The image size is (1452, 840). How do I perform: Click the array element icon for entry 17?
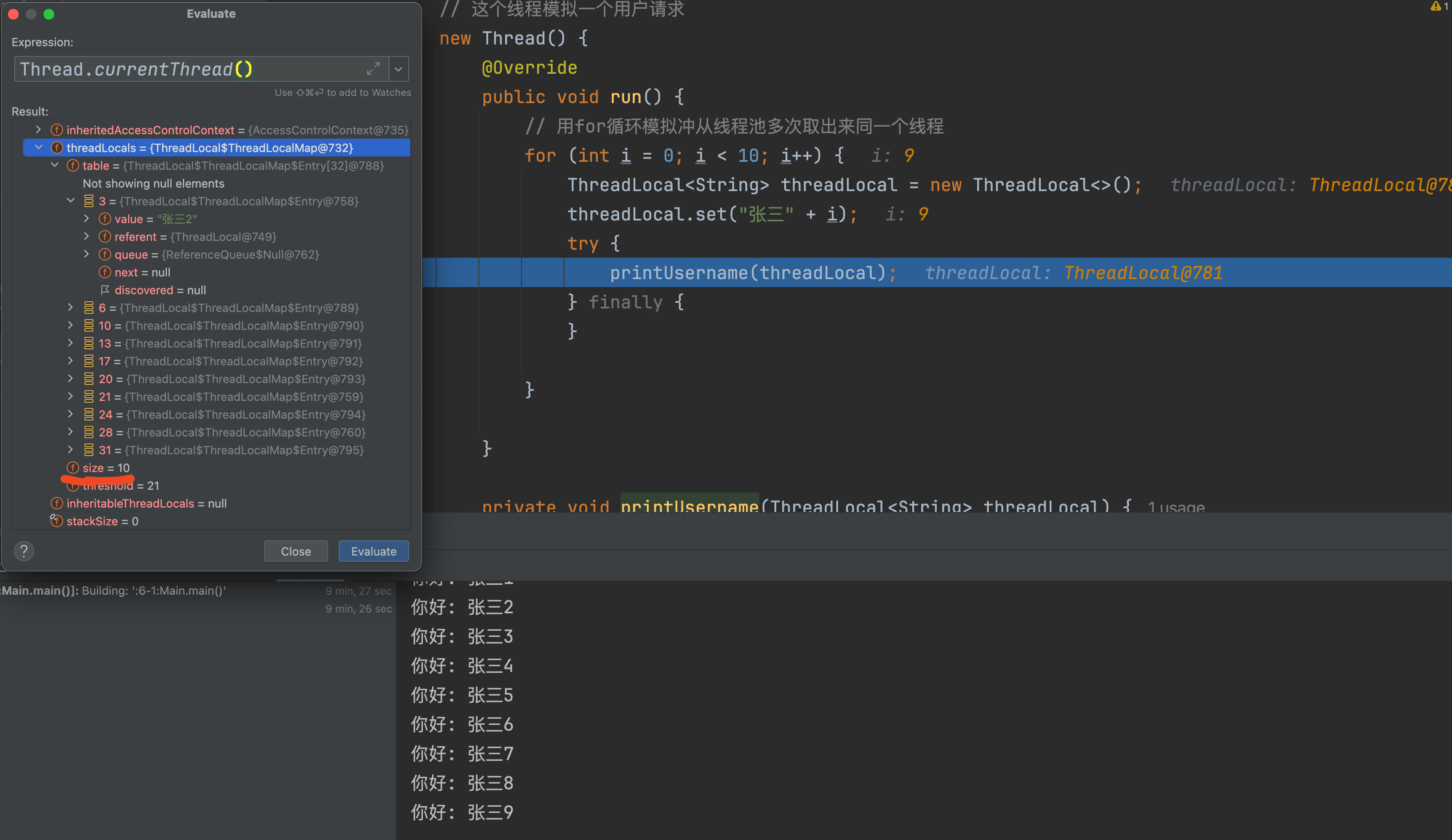pos(89,361)
